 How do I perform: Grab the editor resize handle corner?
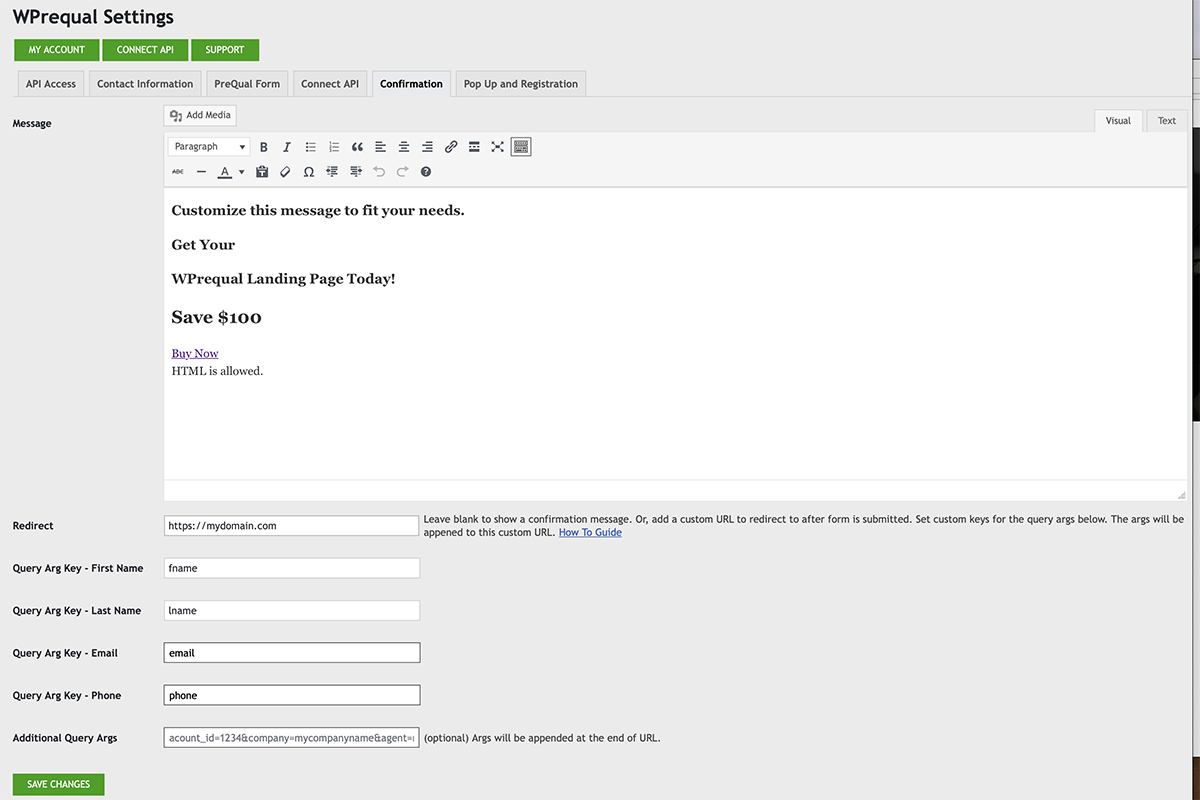click(x=1181, y=494)
